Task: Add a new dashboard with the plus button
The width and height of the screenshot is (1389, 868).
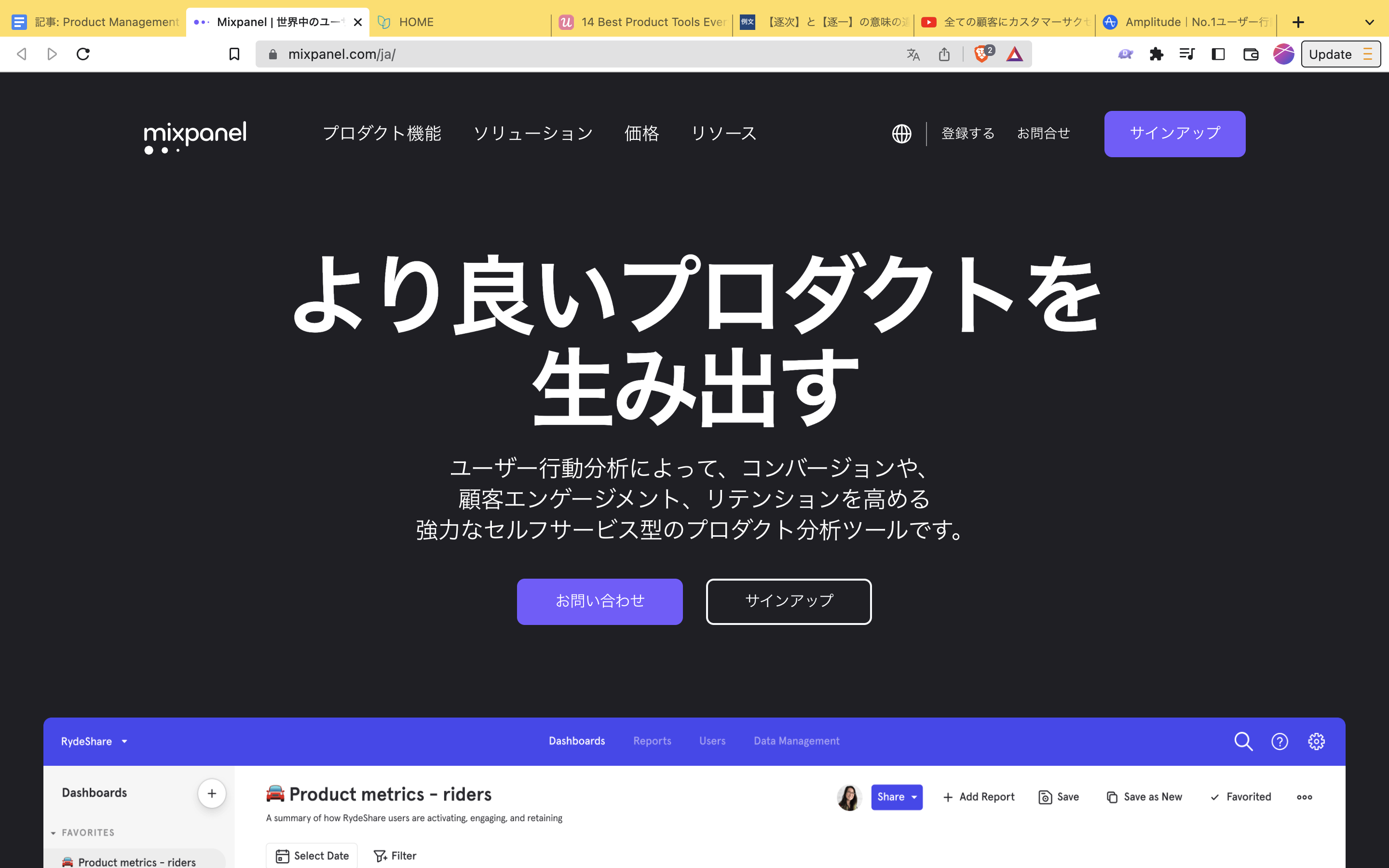Action: coord(212,793)
